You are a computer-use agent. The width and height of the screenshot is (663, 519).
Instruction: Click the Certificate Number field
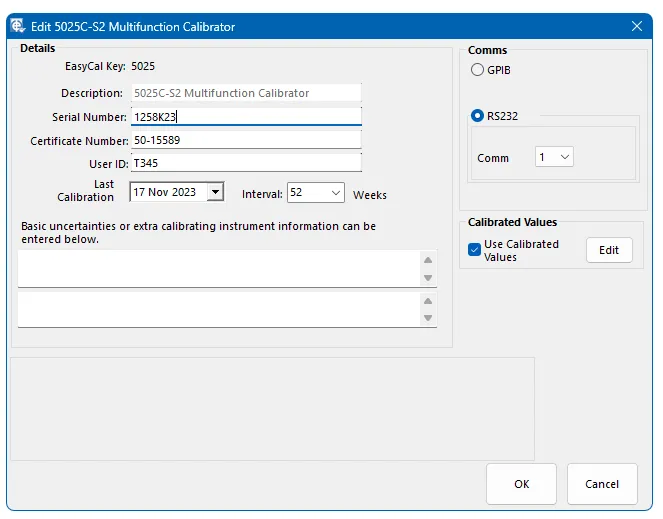pyautogui.click(x=245, y=140)
